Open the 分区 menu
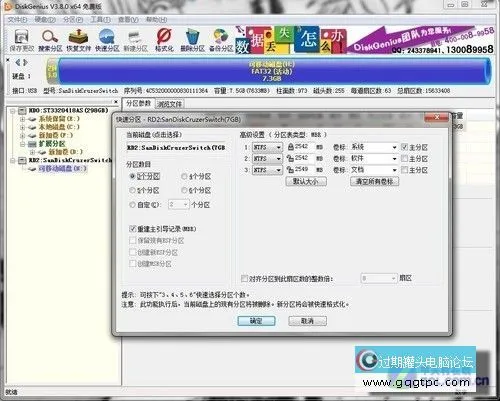Image resolution: width=500 pixels, height=401 pixels. 73,20
